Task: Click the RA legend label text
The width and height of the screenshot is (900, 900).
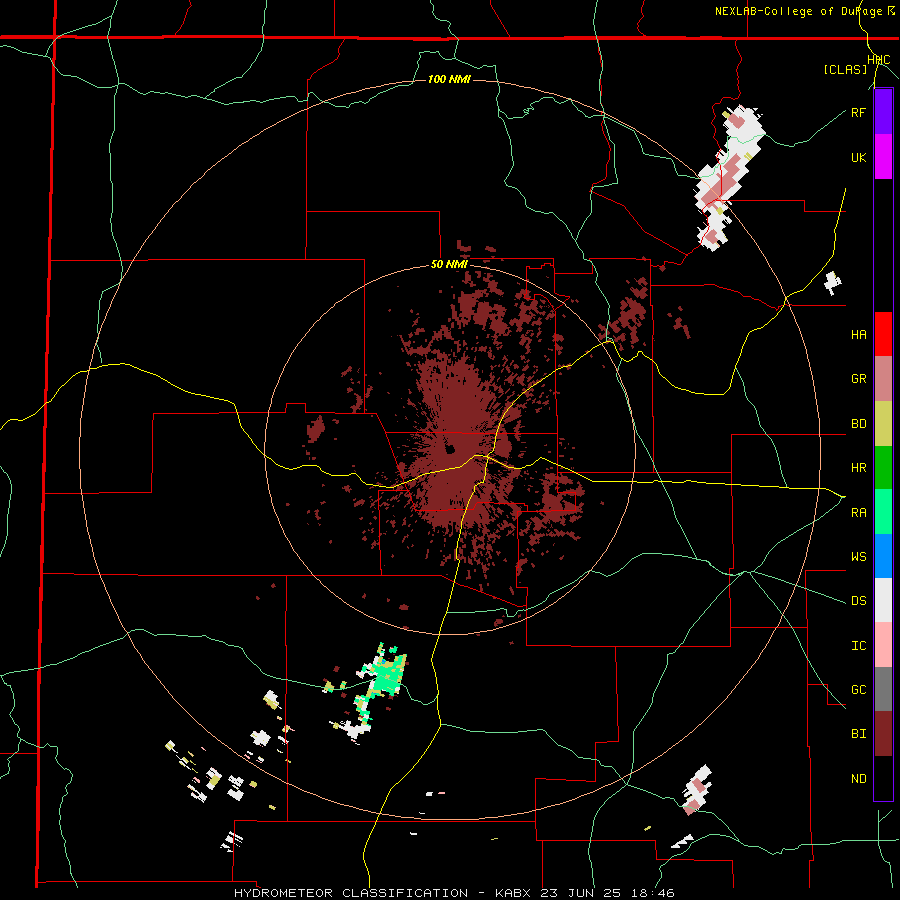Action: (858, 513)
